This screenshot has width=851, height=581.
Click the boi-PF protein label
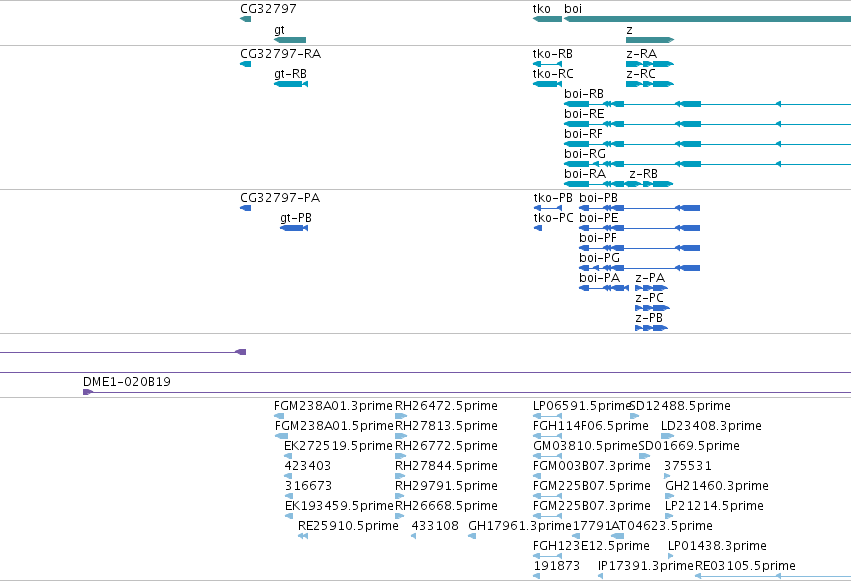(598, 238)
